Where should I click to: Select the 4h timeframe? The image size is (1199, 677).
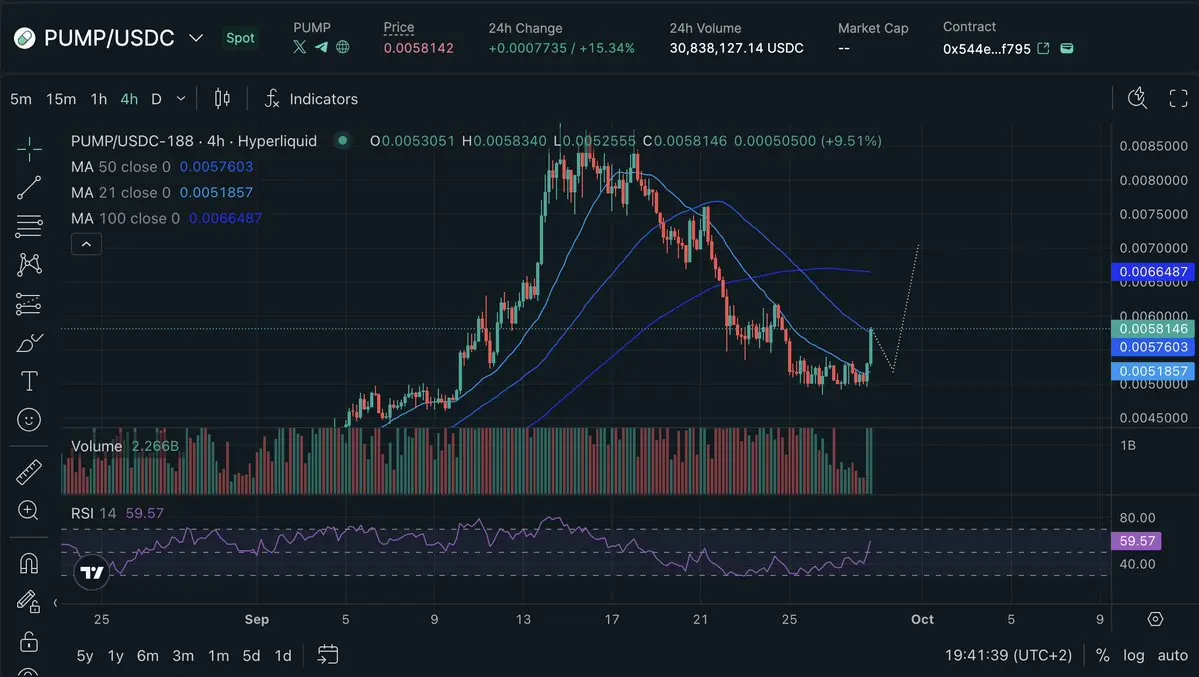[x=129, y=99]
